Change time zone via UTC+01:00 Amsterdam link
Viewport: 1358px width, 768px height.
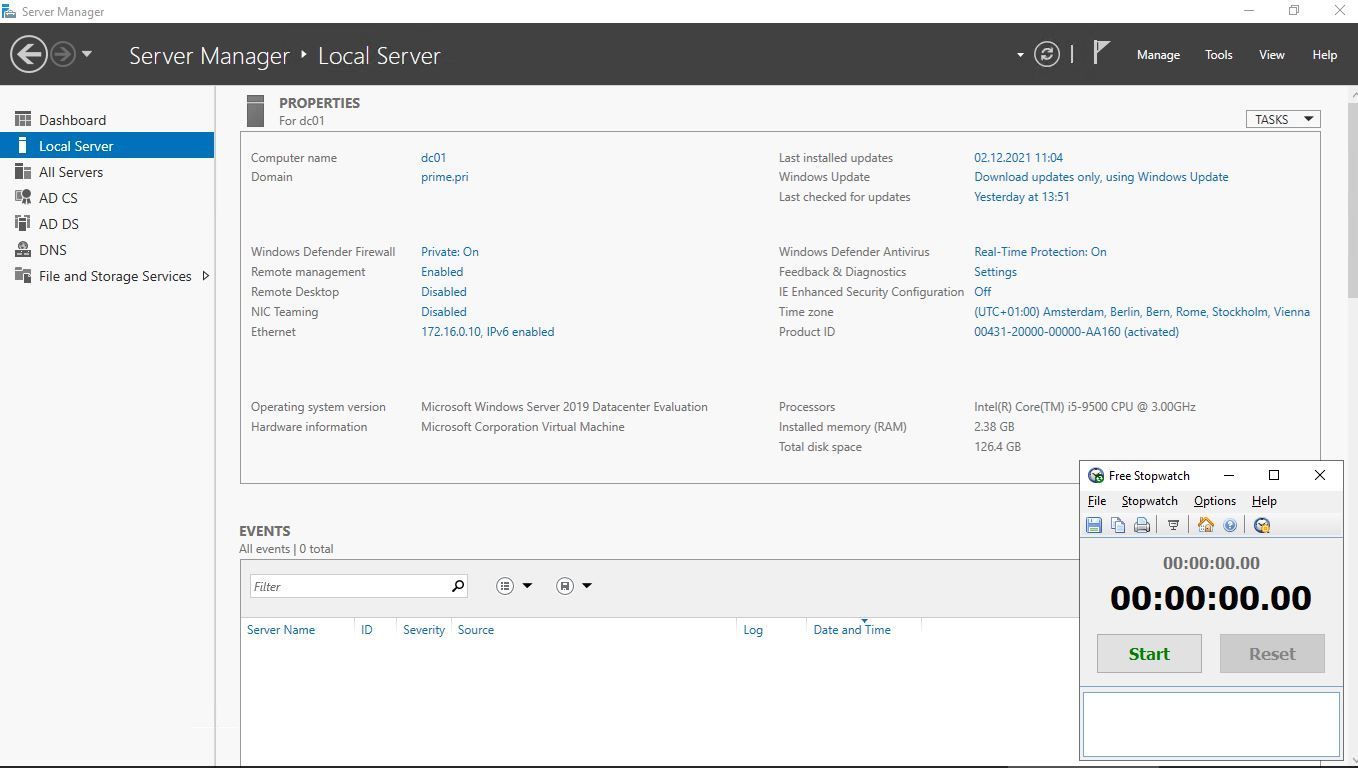[x=1142, y=312]
